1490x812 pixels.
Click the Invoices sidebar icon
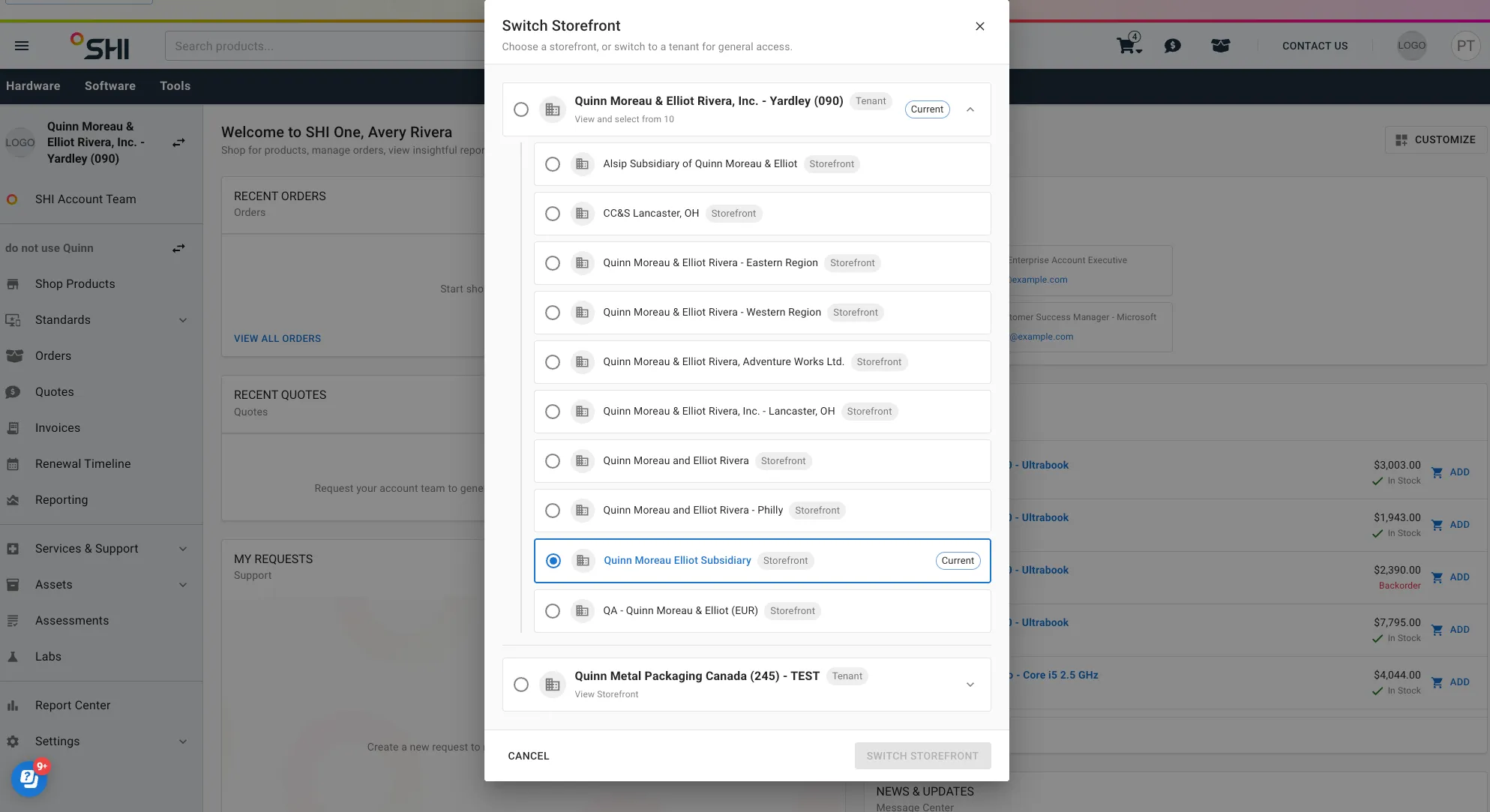pyautogui.click(x=13, y=428)
